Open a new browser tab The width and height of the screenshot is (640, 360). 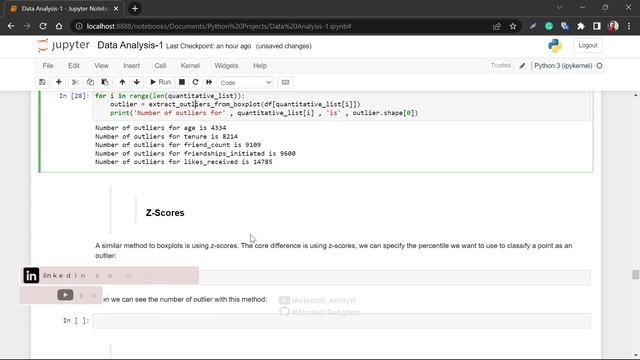[135, 9]
